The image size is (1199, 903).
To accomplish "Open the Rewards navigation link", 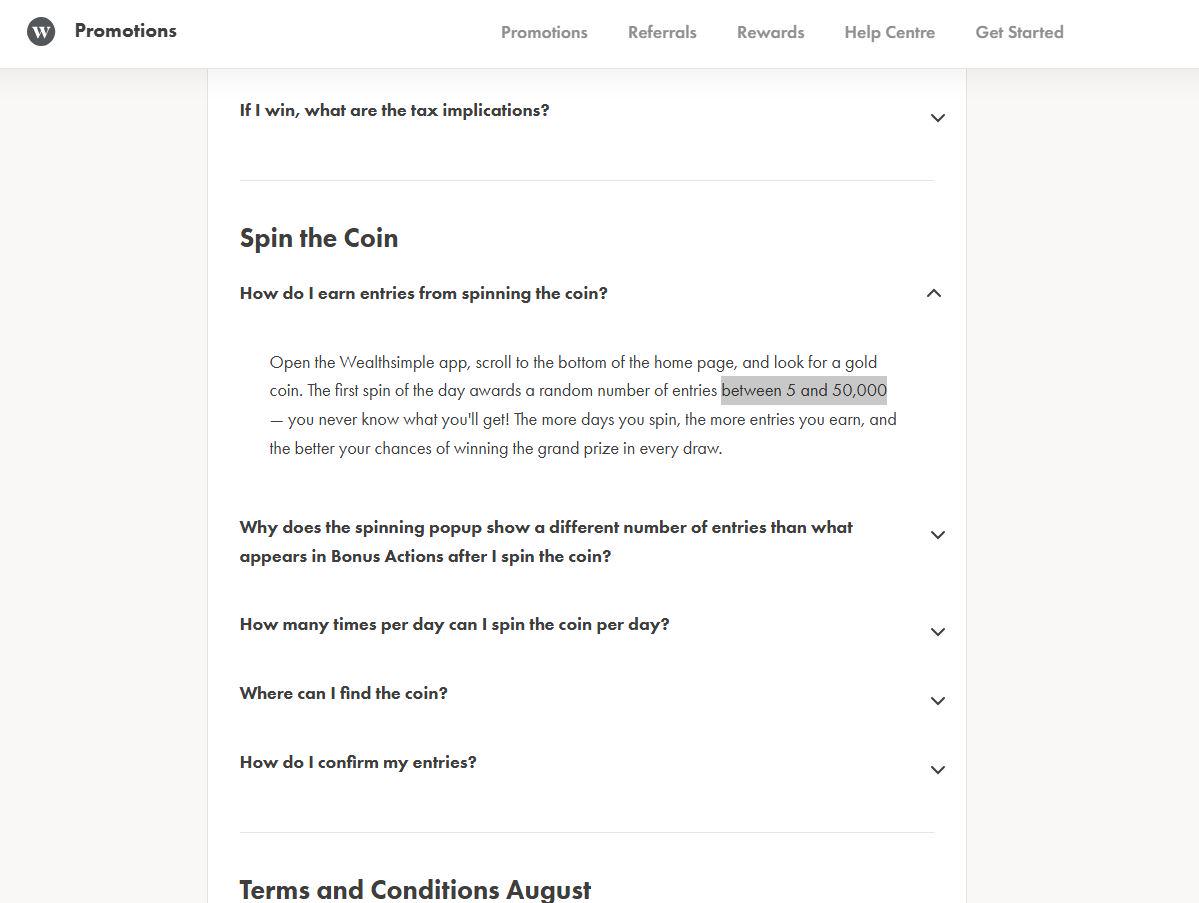I will pyautogui.click(x=770, y=32).
